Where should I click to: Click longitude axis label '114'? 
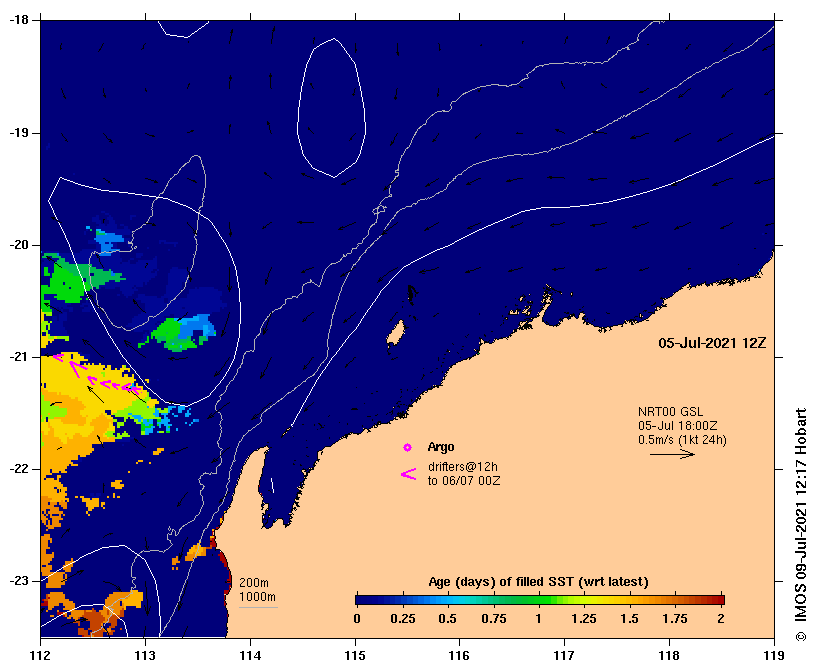pos(250,656)
